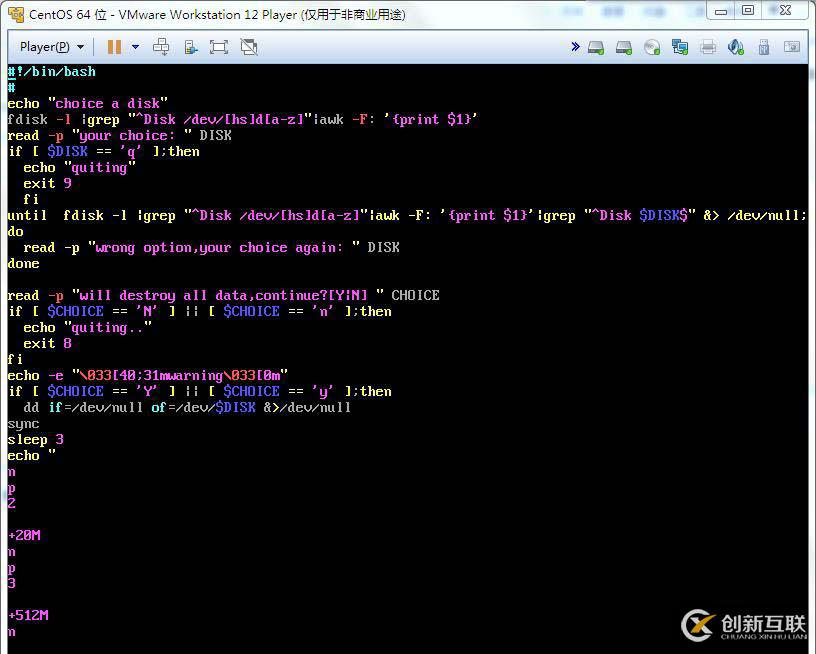Pause the virtual machine
816x654 pixels.
[x=114, y=47]
